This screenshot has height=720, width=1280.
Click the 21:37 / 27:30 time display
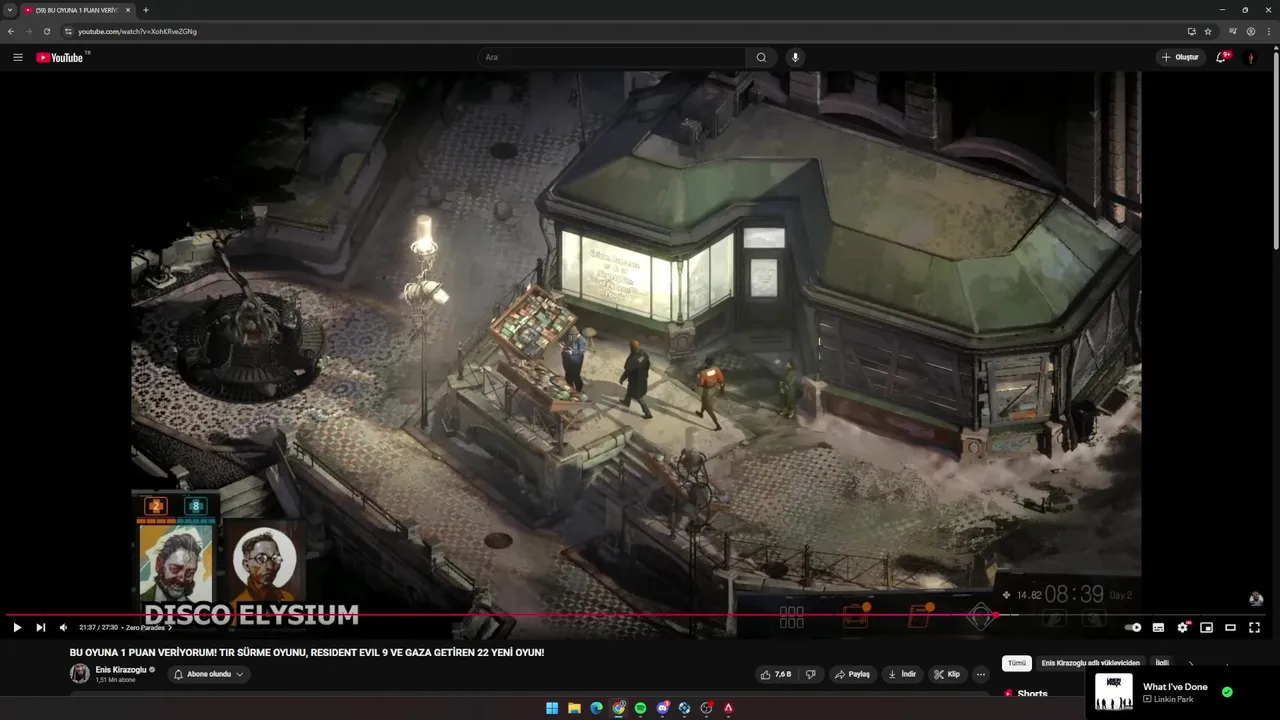(x=98, y=627)
